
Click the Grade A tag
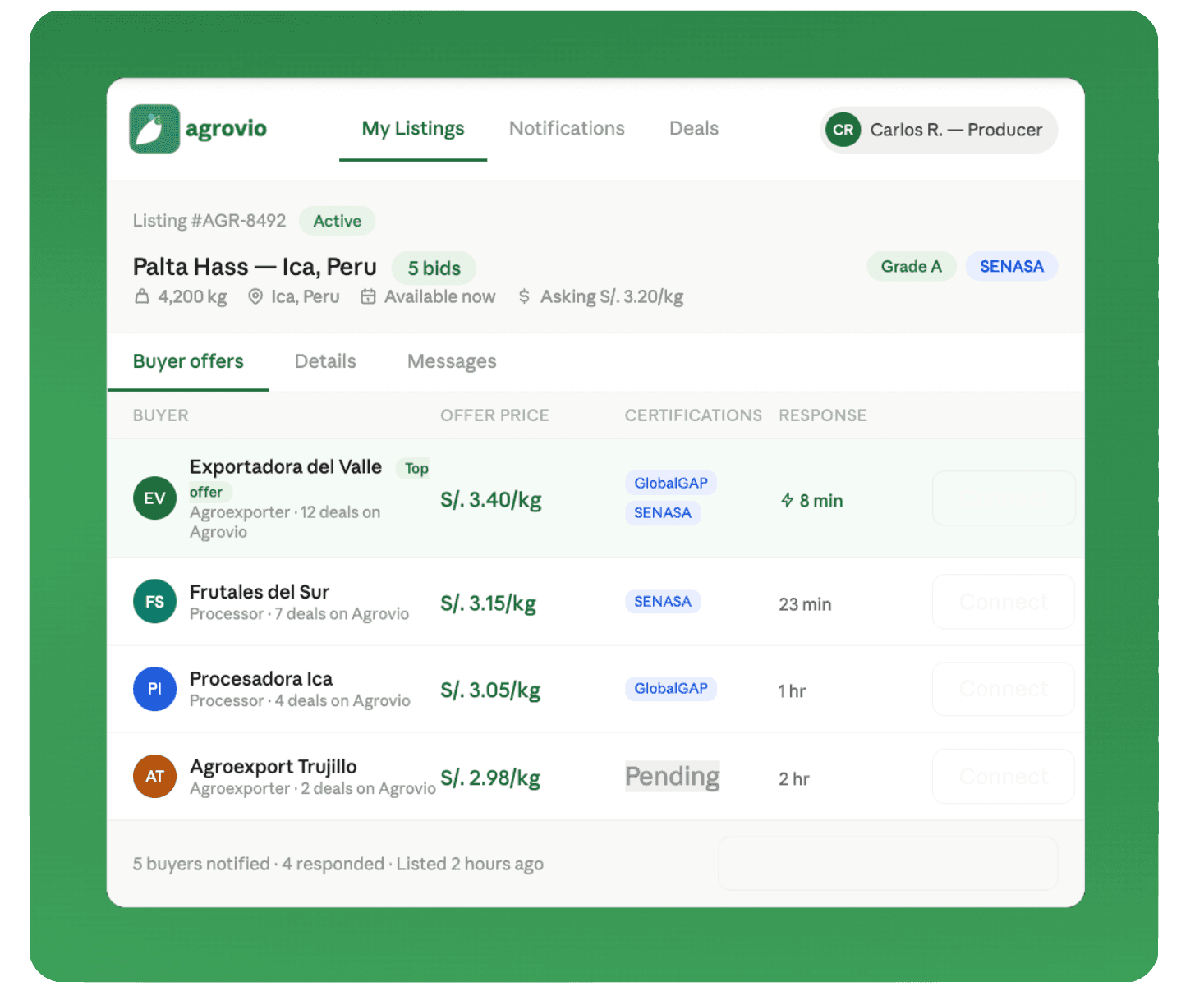911,267
